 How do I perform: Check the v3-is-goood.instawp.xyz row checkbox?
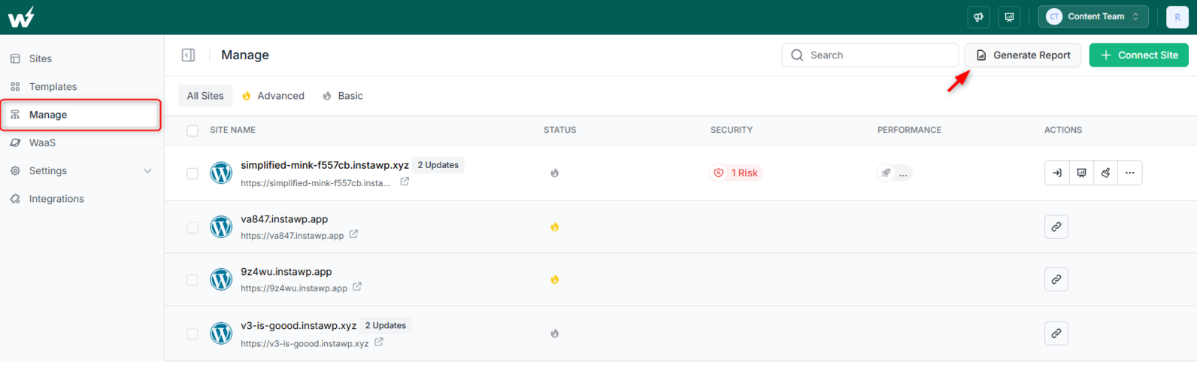(x=192, y=333)
